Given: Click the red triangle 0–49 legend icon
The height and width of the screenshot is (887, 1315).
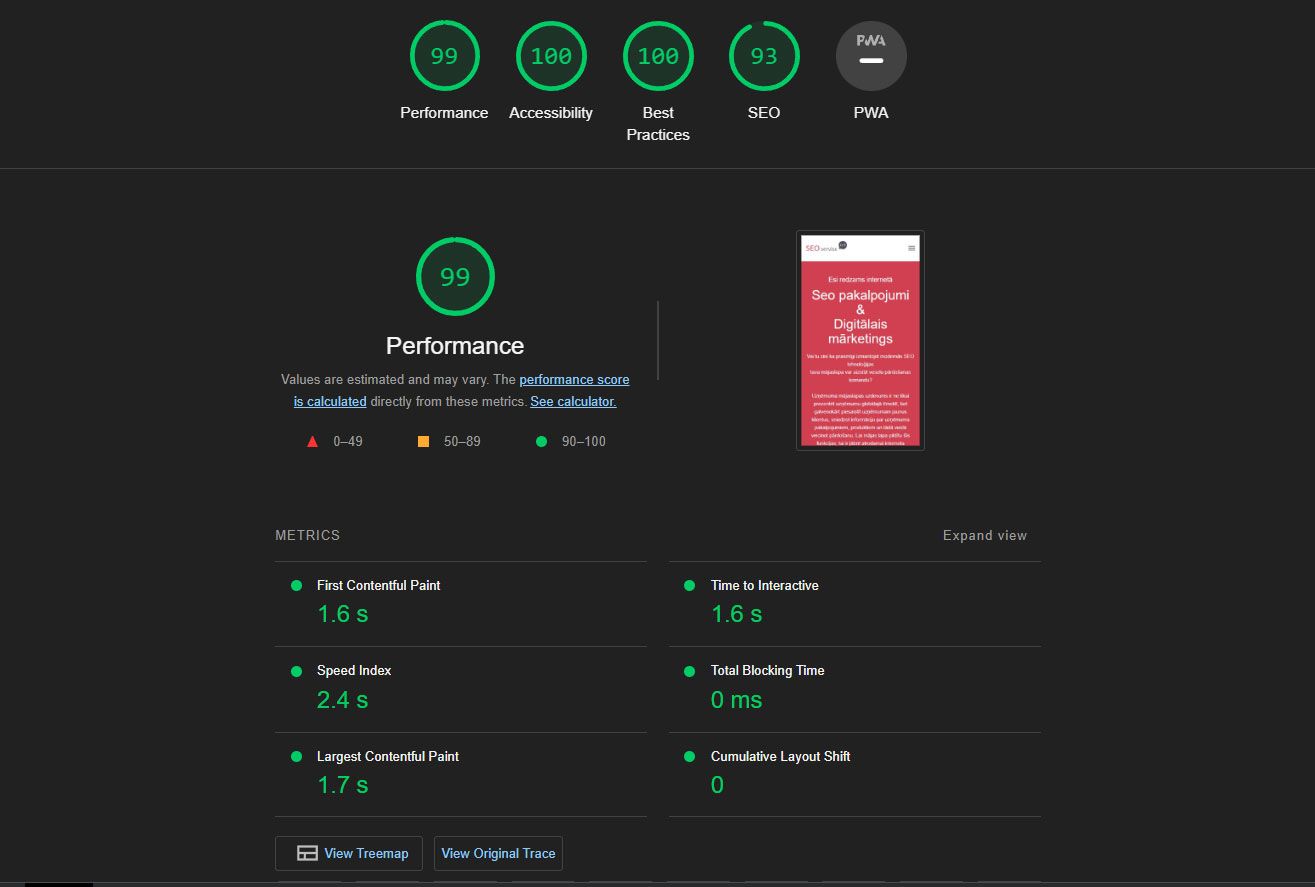Looking at the screenshot, I should pos(312,441).
